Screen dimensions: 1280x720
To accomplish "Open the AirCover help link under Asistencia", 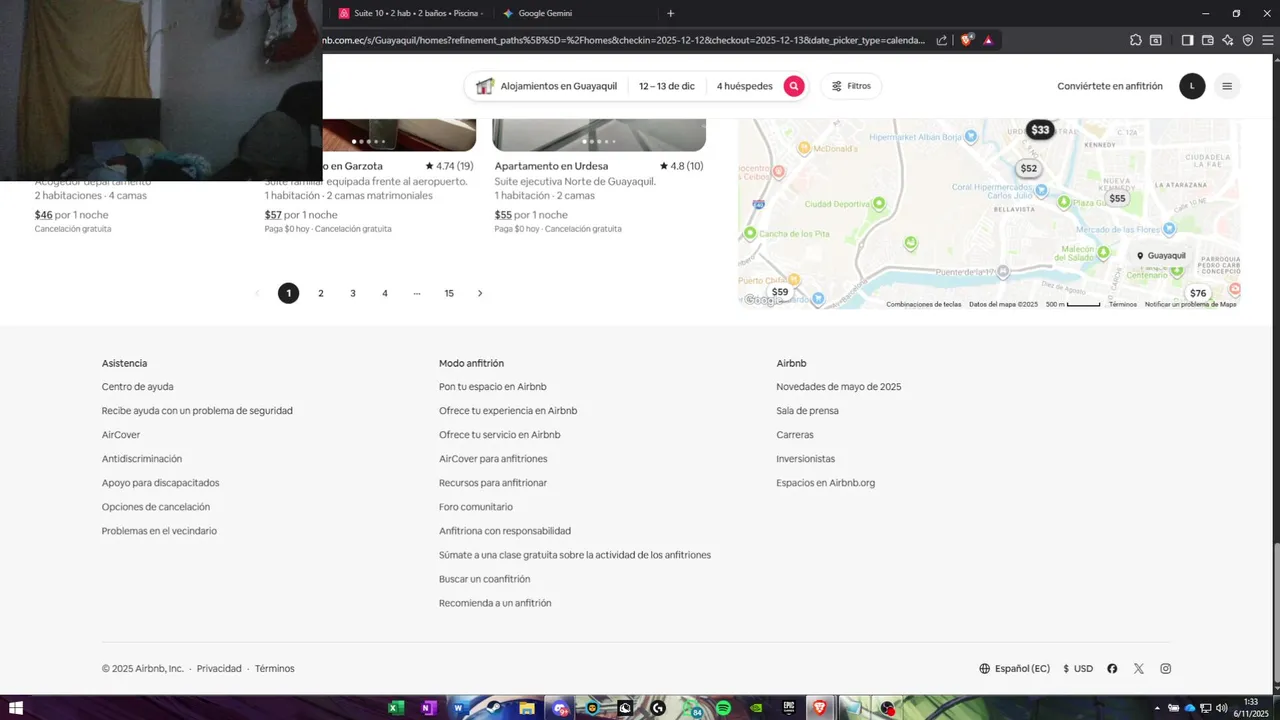I will tap(121, 435).
